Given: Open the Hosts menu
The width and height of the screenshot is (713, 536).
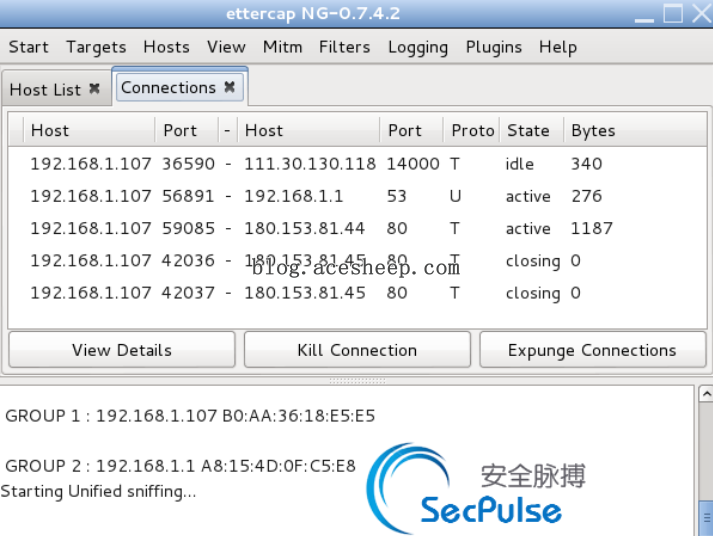Looking at the screenshot, I should [x=166, y=47].
